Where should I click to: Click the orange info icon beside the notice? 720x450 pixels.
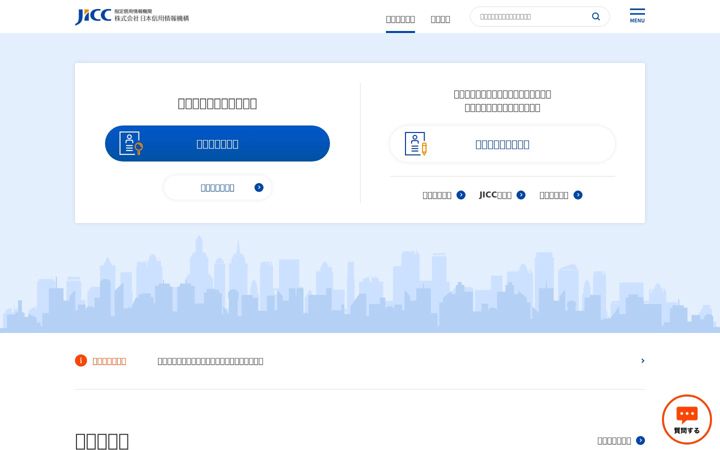(81, 361)
